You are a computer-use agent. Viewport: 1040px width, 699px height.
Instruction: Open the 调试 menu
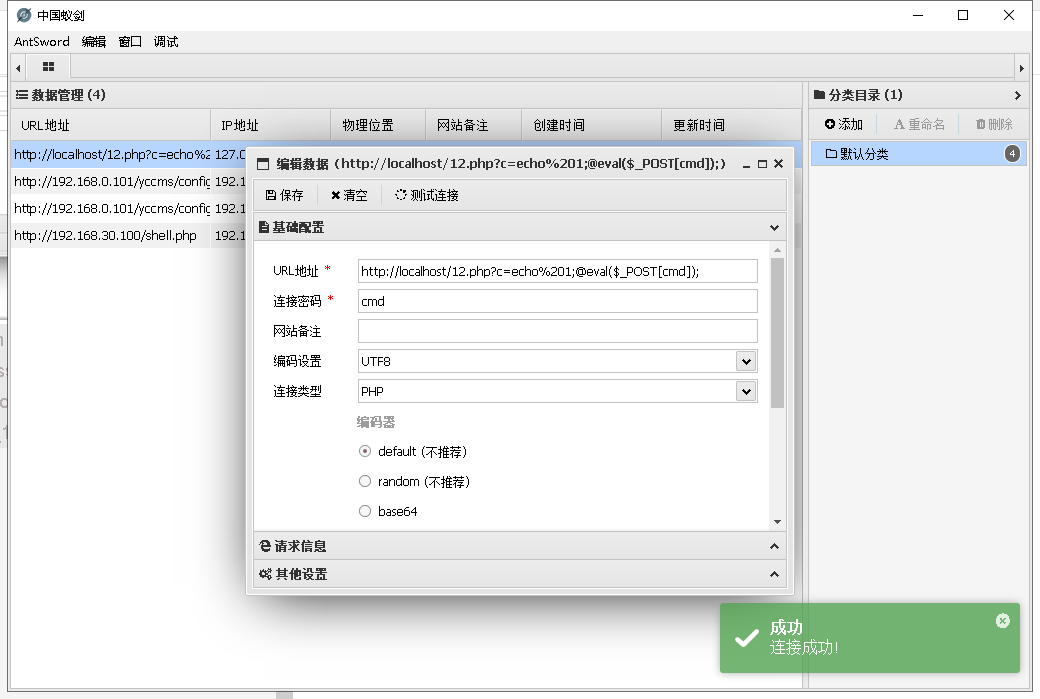point(166,42)
